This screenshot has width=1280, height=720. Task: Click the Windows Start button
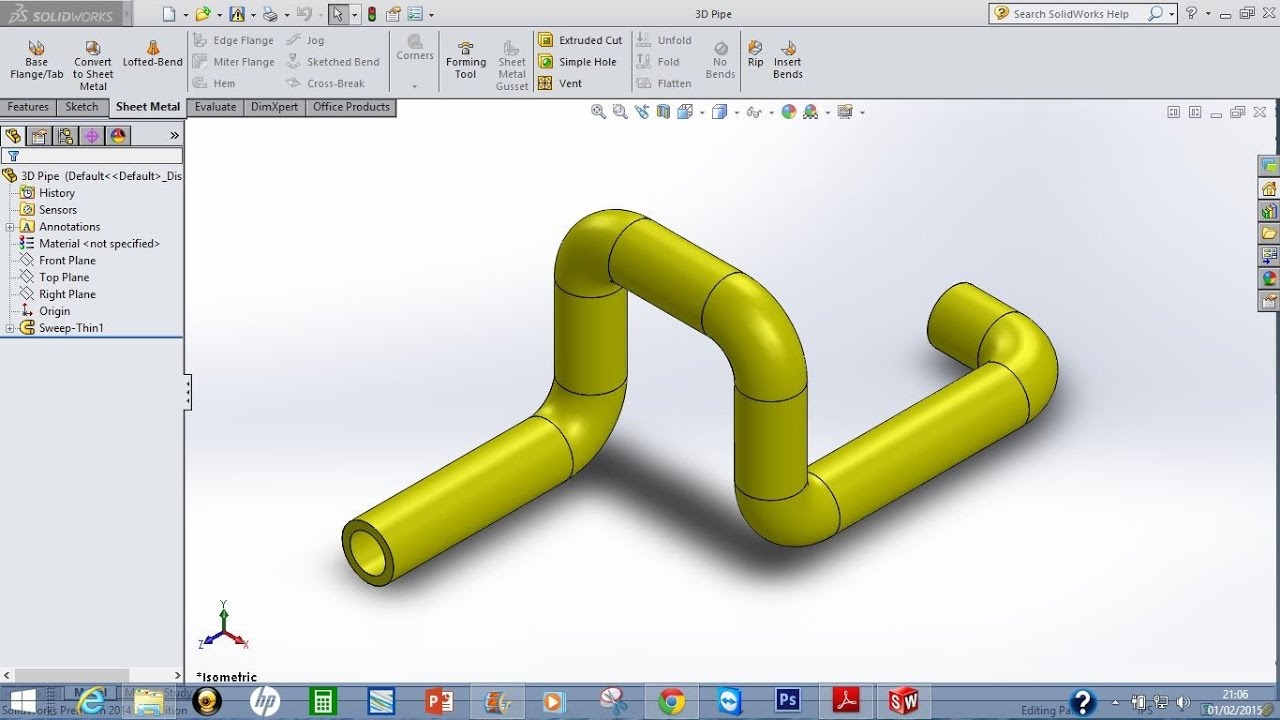point(22,702)
